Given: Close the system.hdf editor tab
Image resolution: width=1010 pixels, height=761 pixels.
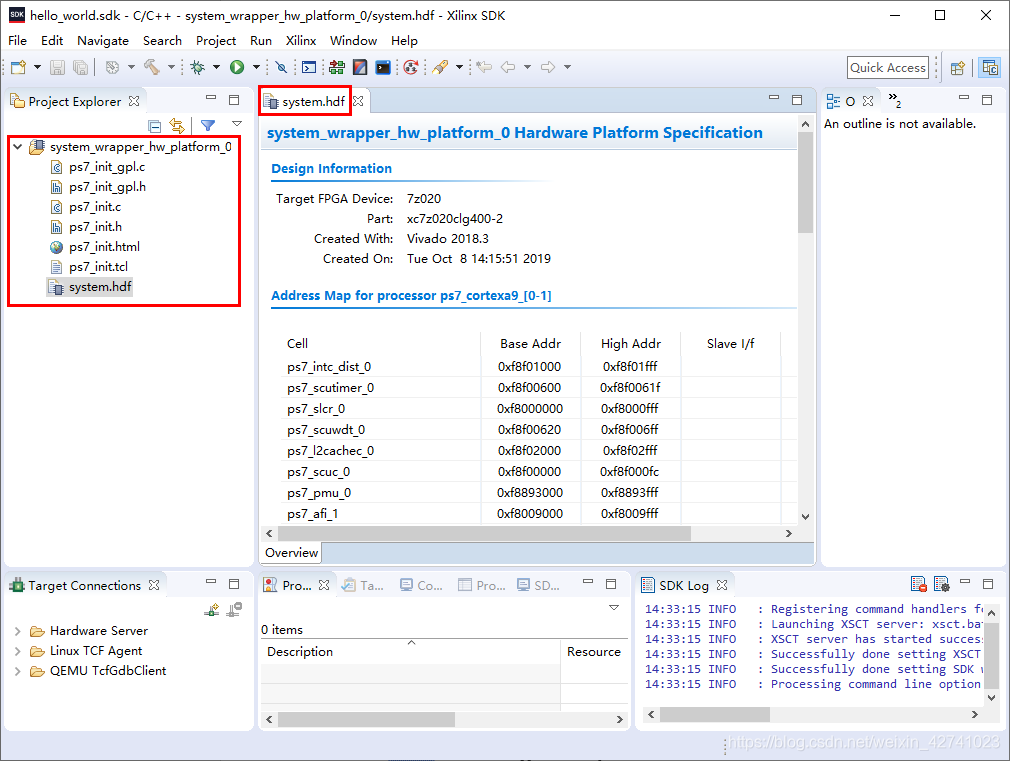Looking at the screenshot, I should point(358,101).
